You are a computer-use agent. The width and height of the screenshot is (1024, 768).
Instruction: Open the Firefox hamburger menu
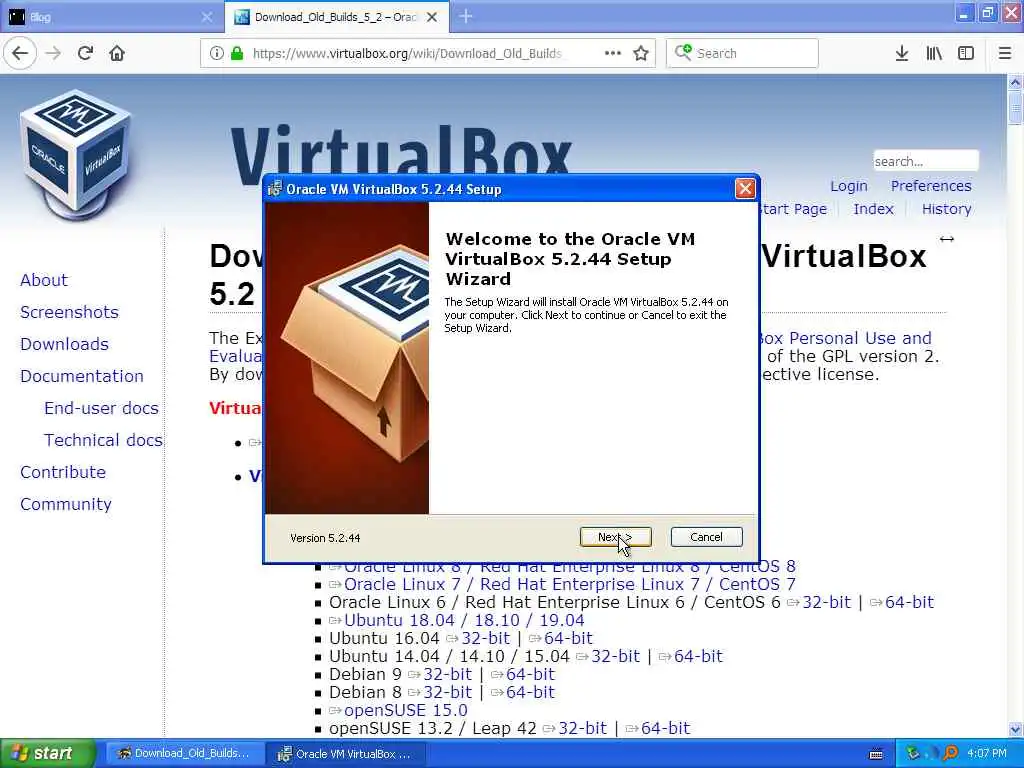pyautogui.click(x=1005, y=53)
